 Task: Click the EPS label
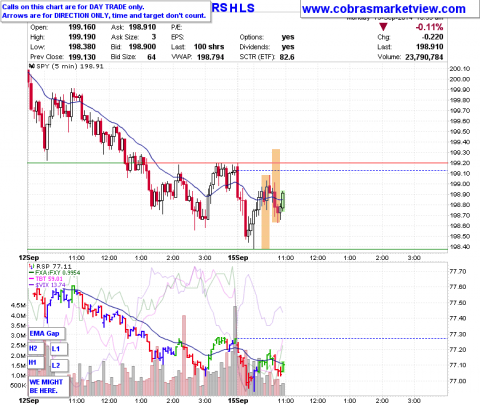pos(177,37)
